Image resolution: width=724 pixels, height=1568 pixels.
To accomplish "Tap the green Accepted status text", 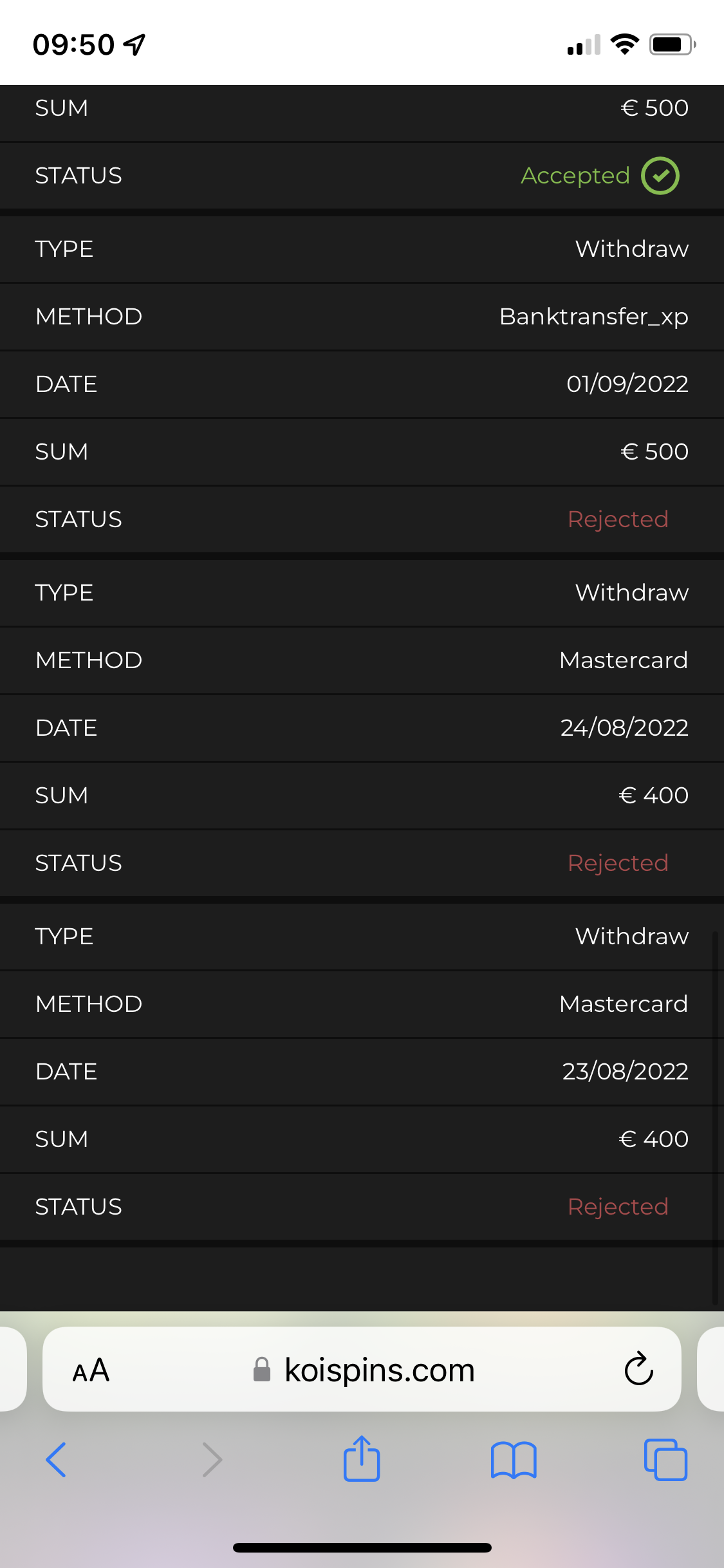I will click(x=575, y=176).
